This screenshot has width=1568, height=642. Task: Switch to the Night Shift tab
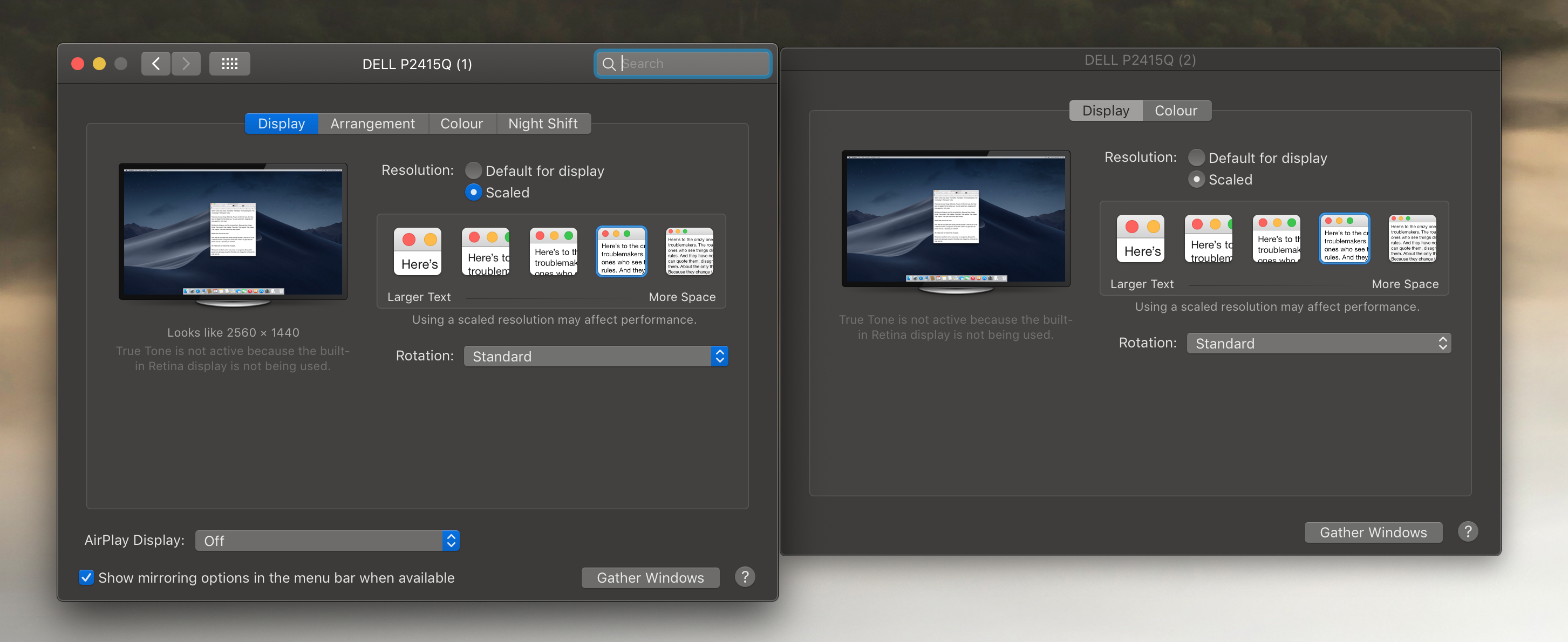pos(542,124)
